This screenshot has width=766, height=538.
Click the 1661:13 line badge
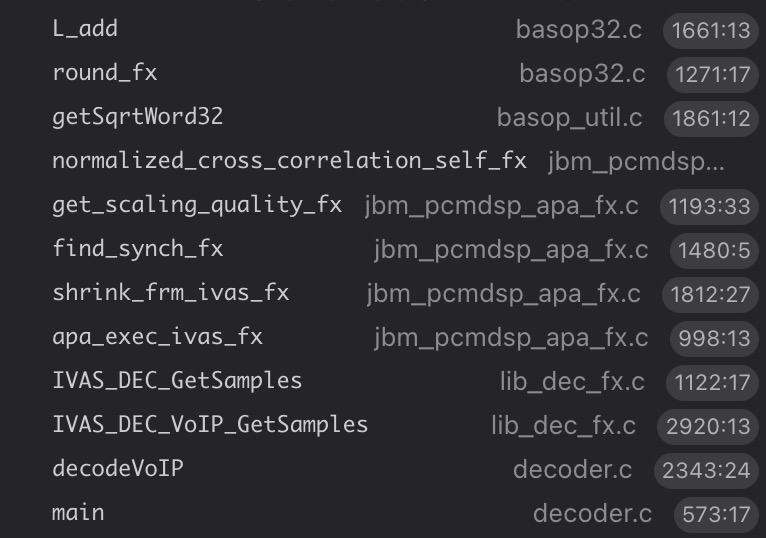click(711, 31)
